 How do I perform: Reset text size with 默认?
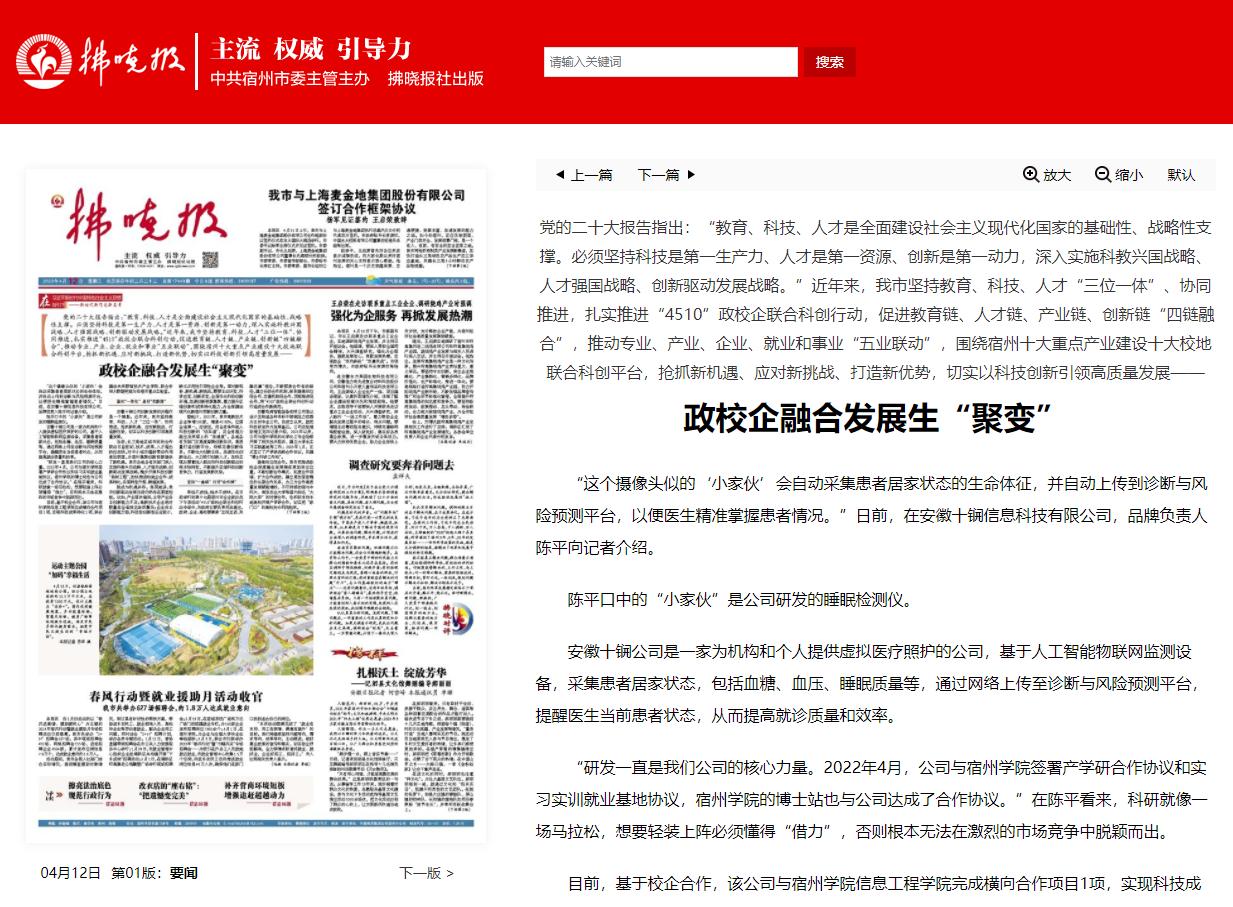coord(1181,175)
